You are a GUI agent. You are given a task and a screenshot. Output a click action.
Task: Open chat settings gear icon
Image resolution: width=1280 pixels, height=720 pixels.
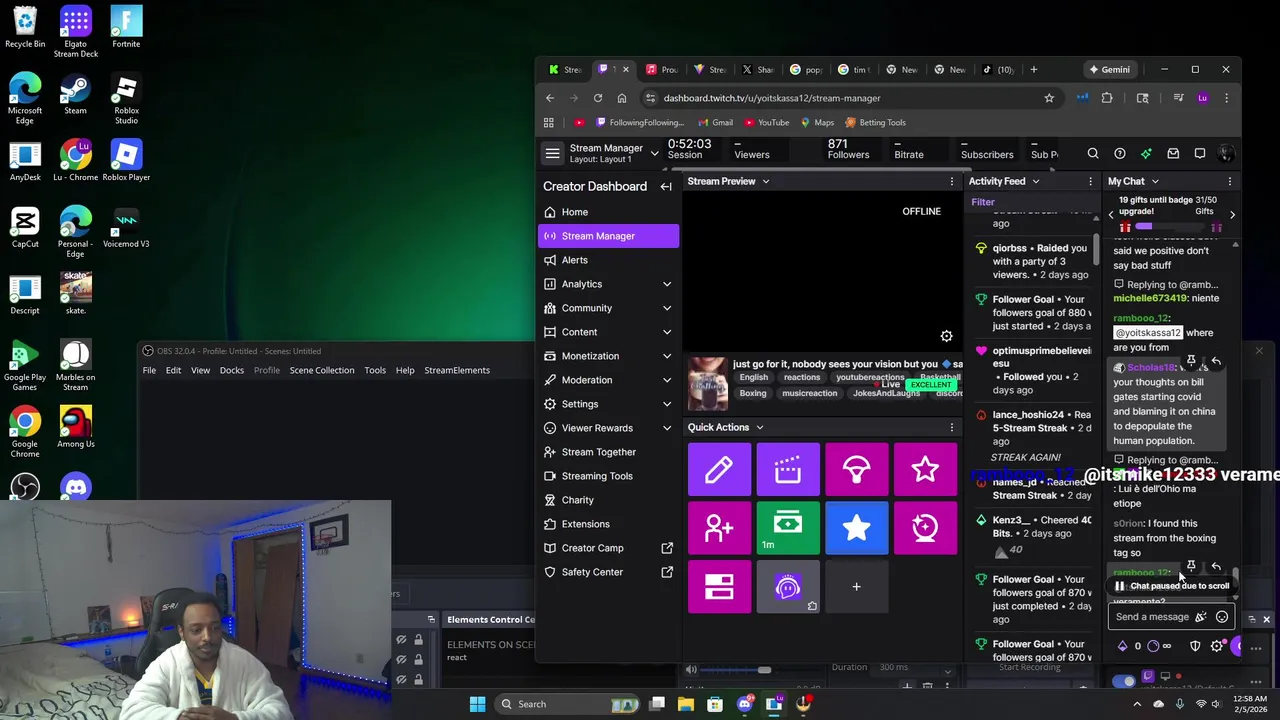[1217, 646]
